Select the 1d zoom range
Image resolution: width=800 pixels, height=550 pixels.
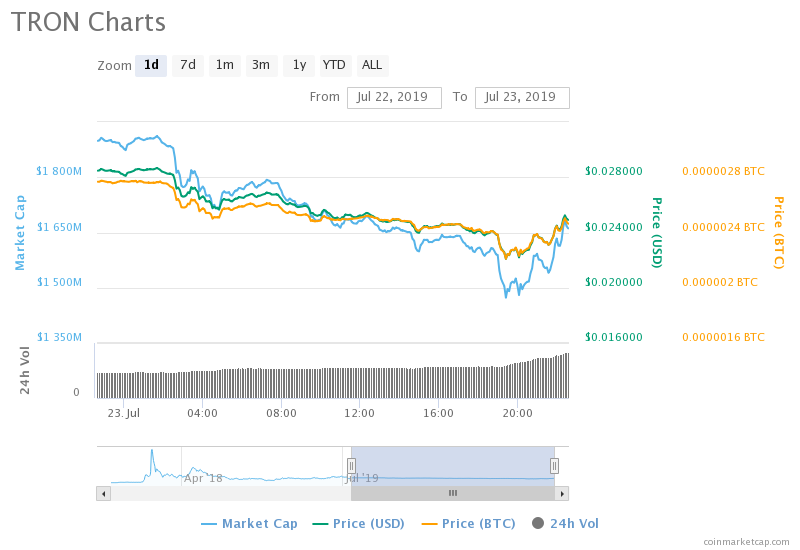[151, 66]
